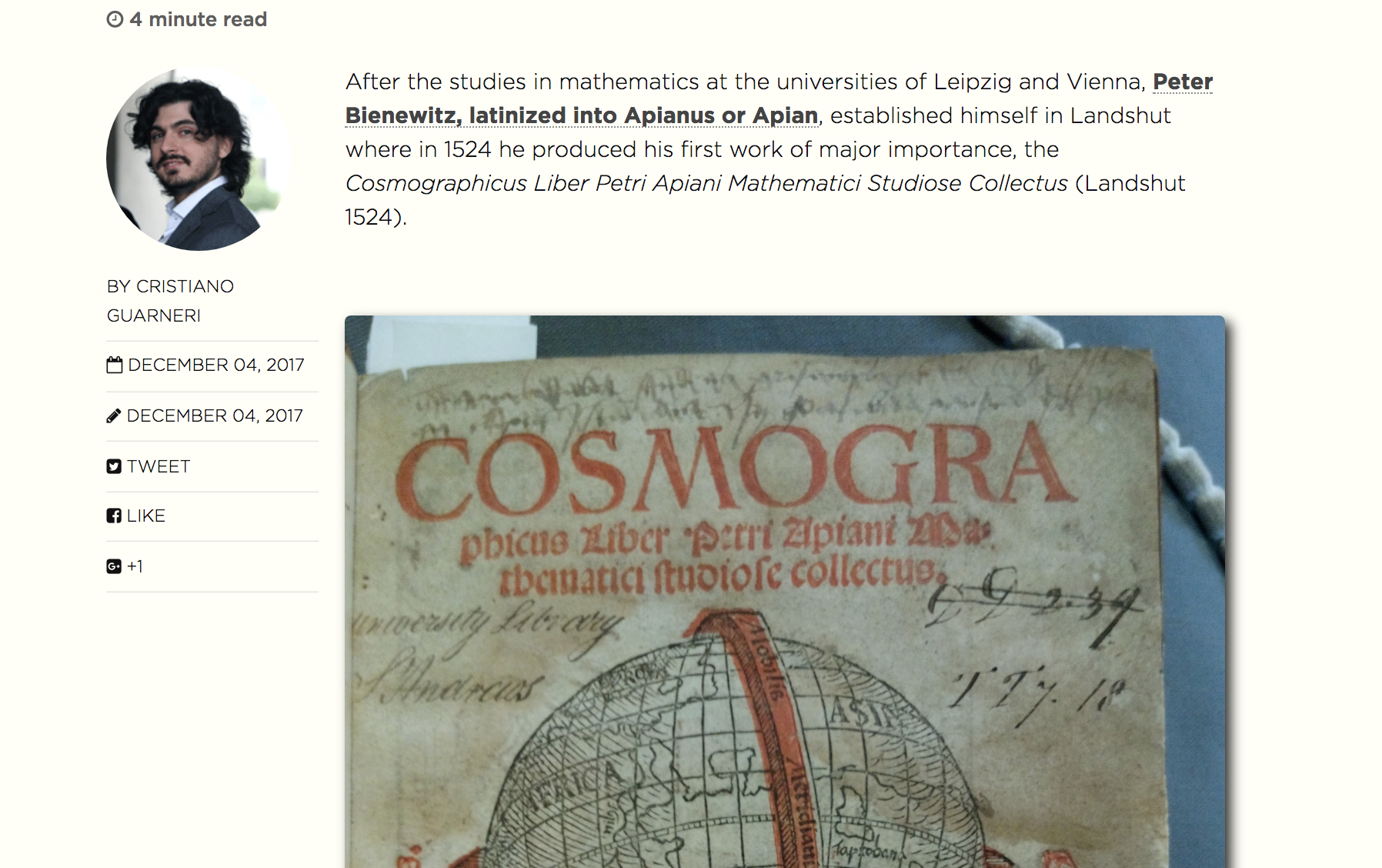Click the updated date 'DECEMBER 04, 2017' beside pencil

coord(215,416)
